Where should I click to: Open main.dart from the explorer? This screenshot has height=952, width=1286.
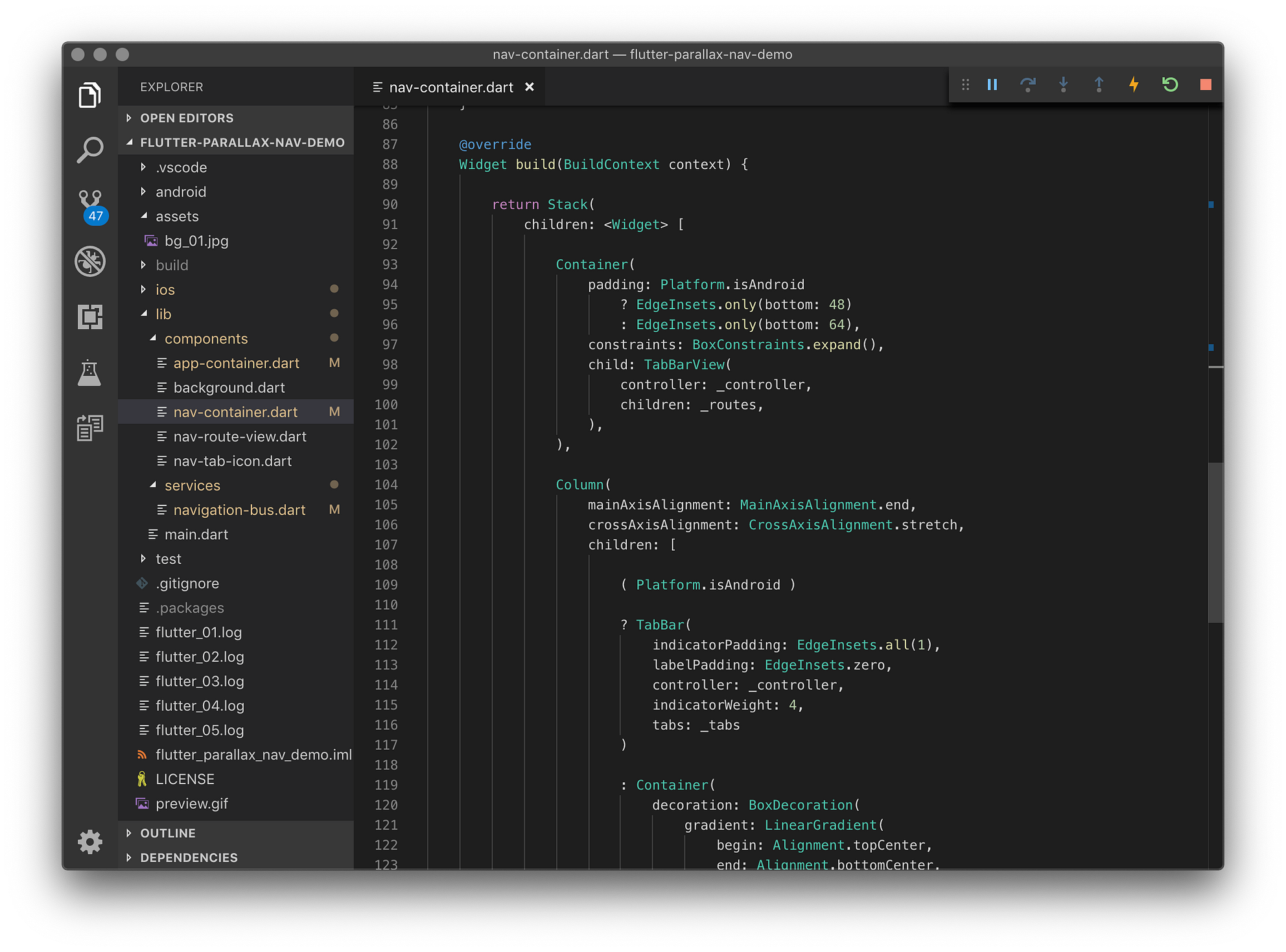tap(196, 534)
